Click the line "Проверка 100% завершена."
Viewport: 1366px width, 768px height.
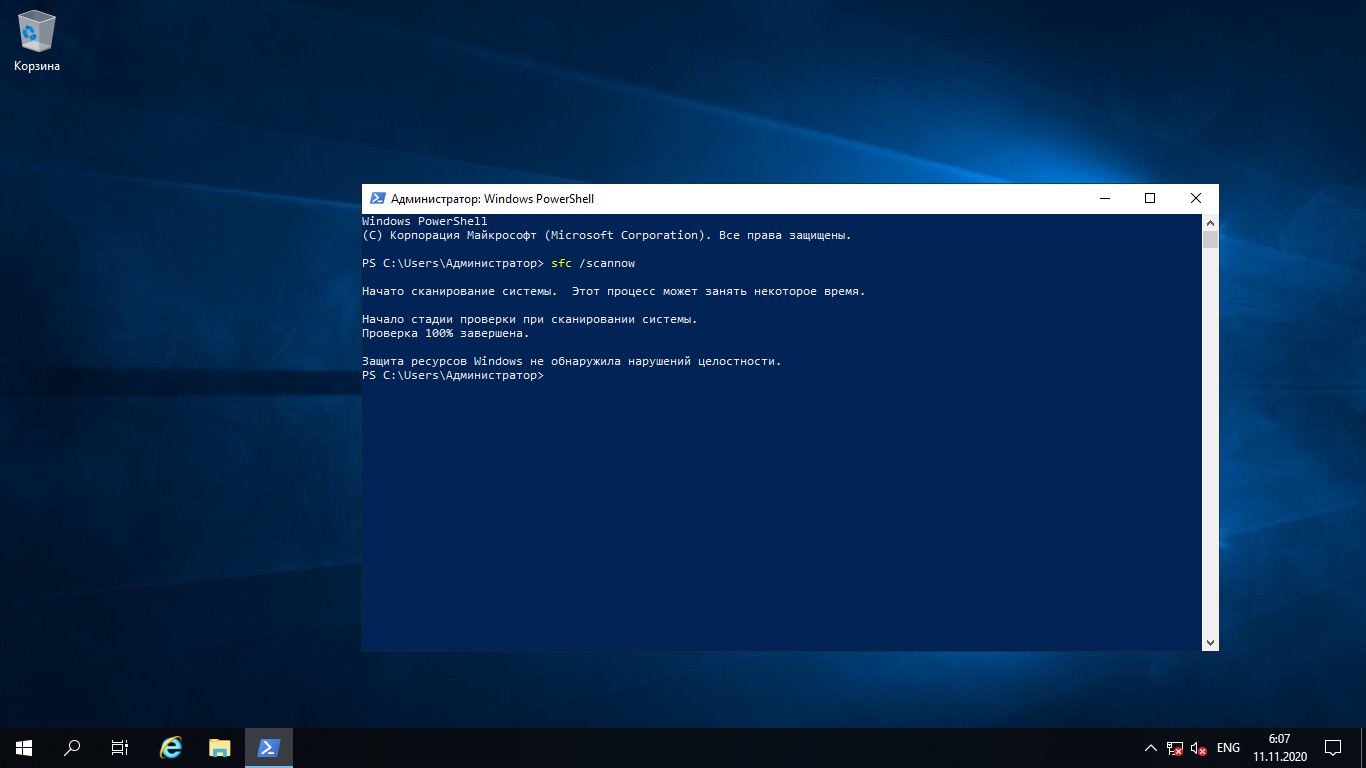tap(445, 333)
